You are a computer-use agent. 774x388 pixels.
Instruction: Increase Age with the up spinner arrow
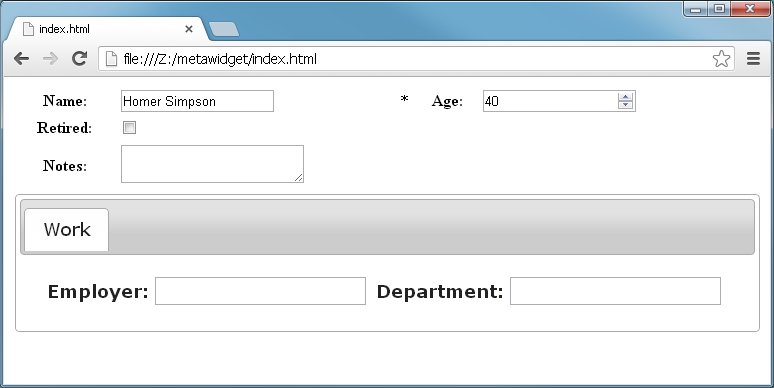point(625,97)
